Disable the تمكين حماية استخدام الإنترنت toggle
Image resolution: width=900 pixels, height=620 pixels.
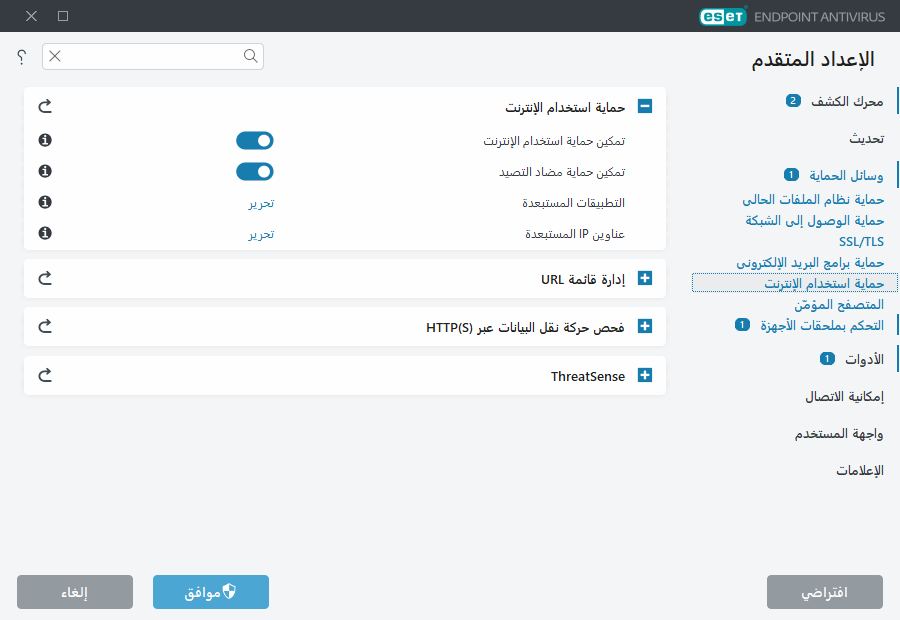(254, 140)
